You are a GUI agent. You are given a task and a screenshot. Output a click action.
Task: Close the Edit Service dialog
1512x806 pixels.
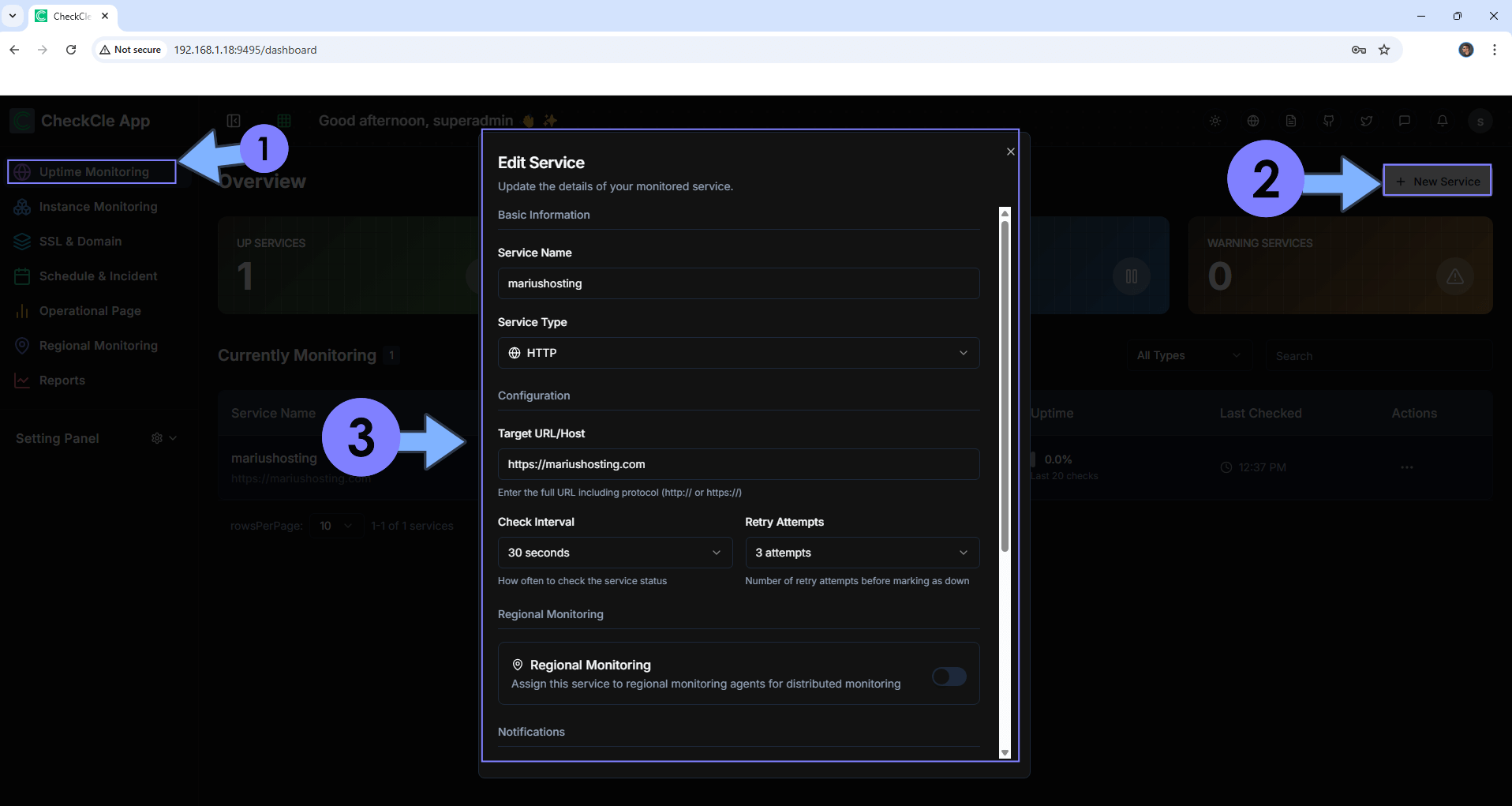1010,152
